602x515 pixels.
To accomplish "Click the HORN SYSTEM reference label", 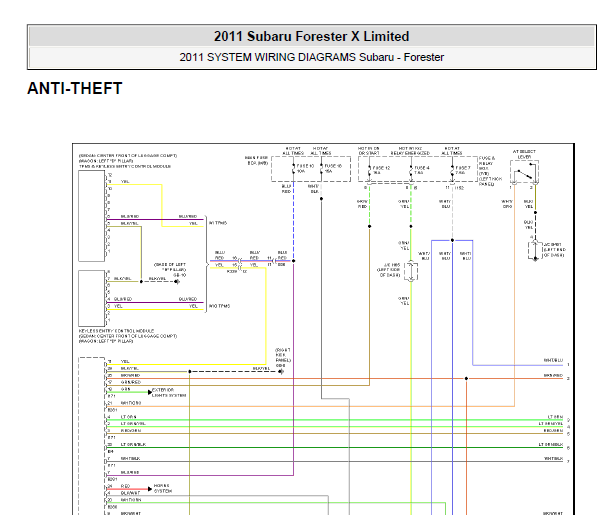I will pyautogui.click(x=163, y=488).
